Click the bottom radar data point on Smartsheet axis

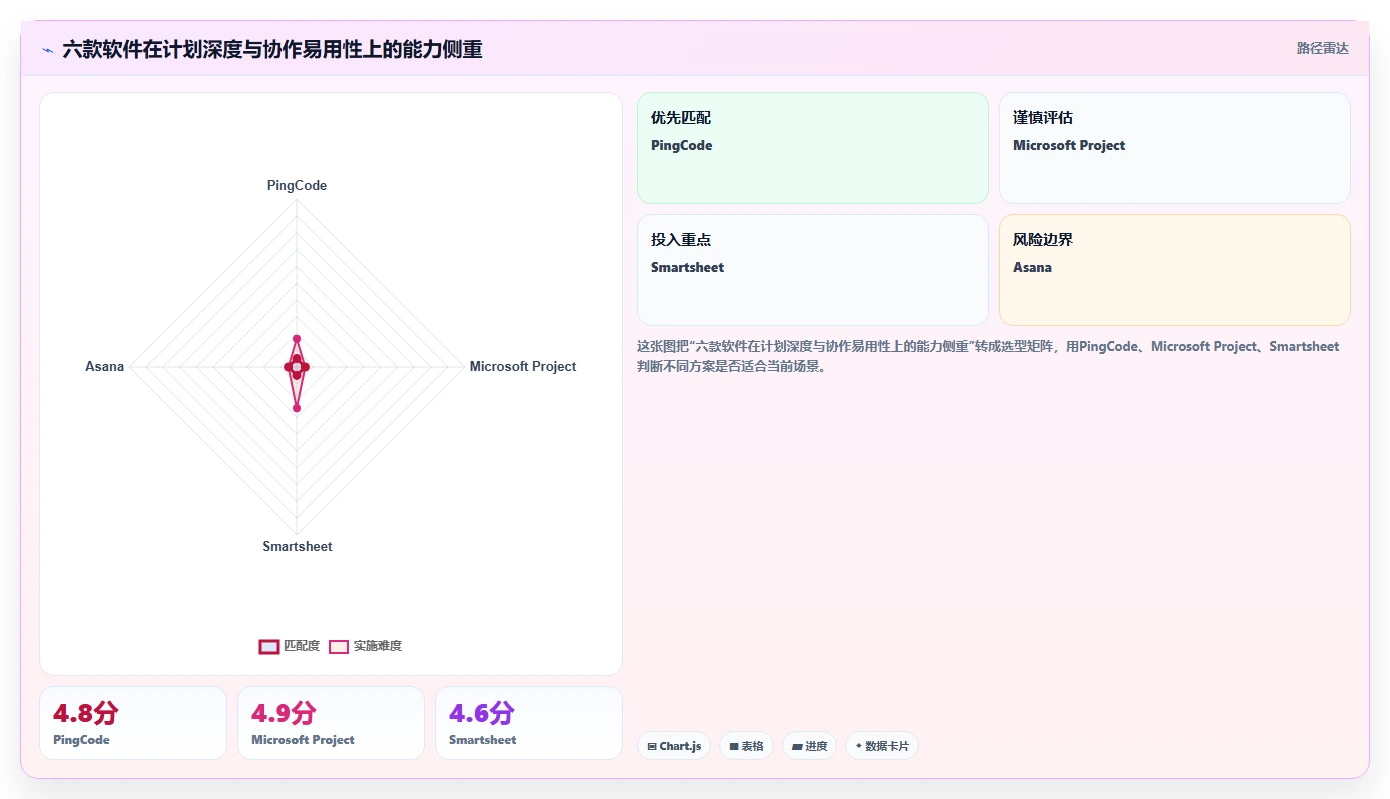pos(297,408)
